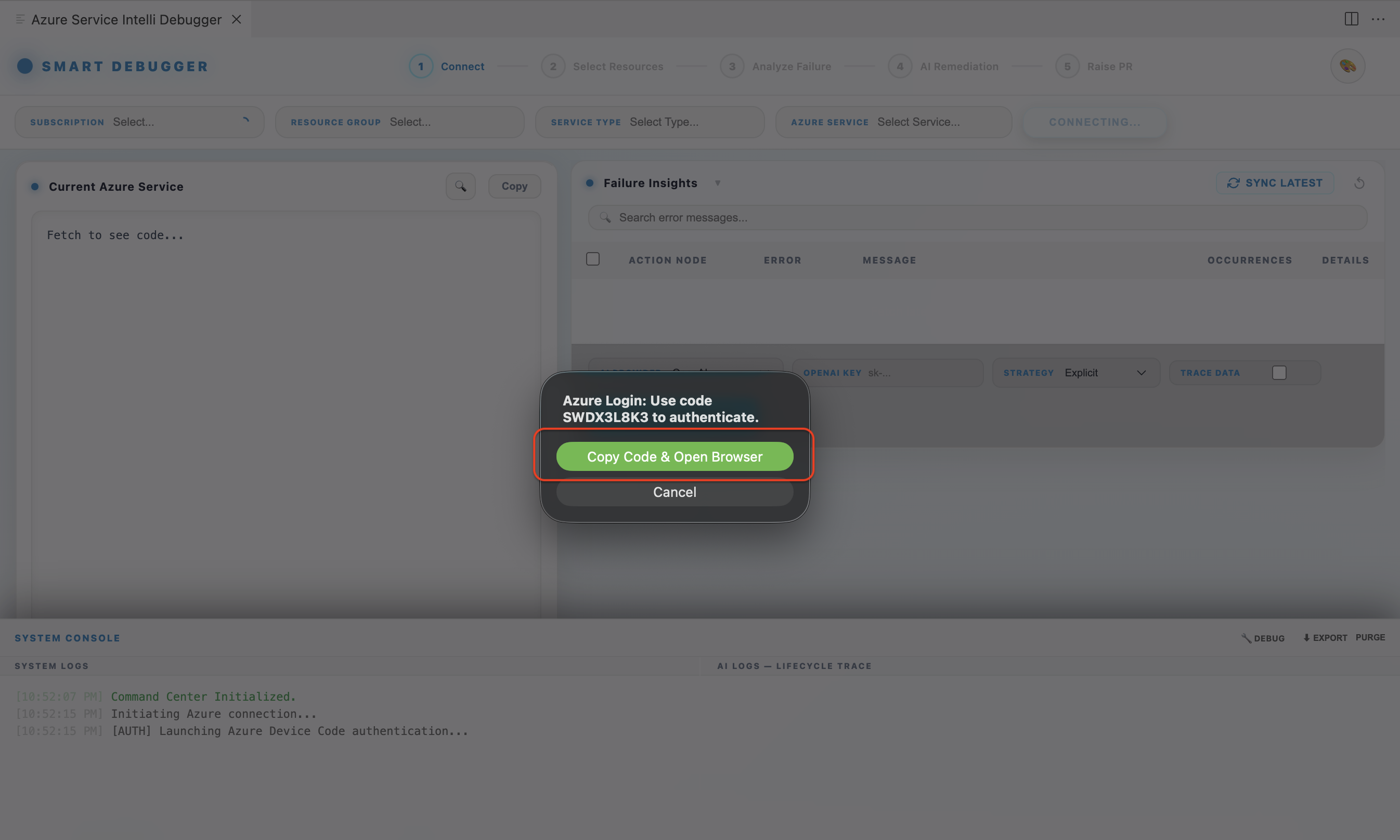Go to step 5 Raise PR
Viewport: 1400px width, 840px height.
point(1094,66)
